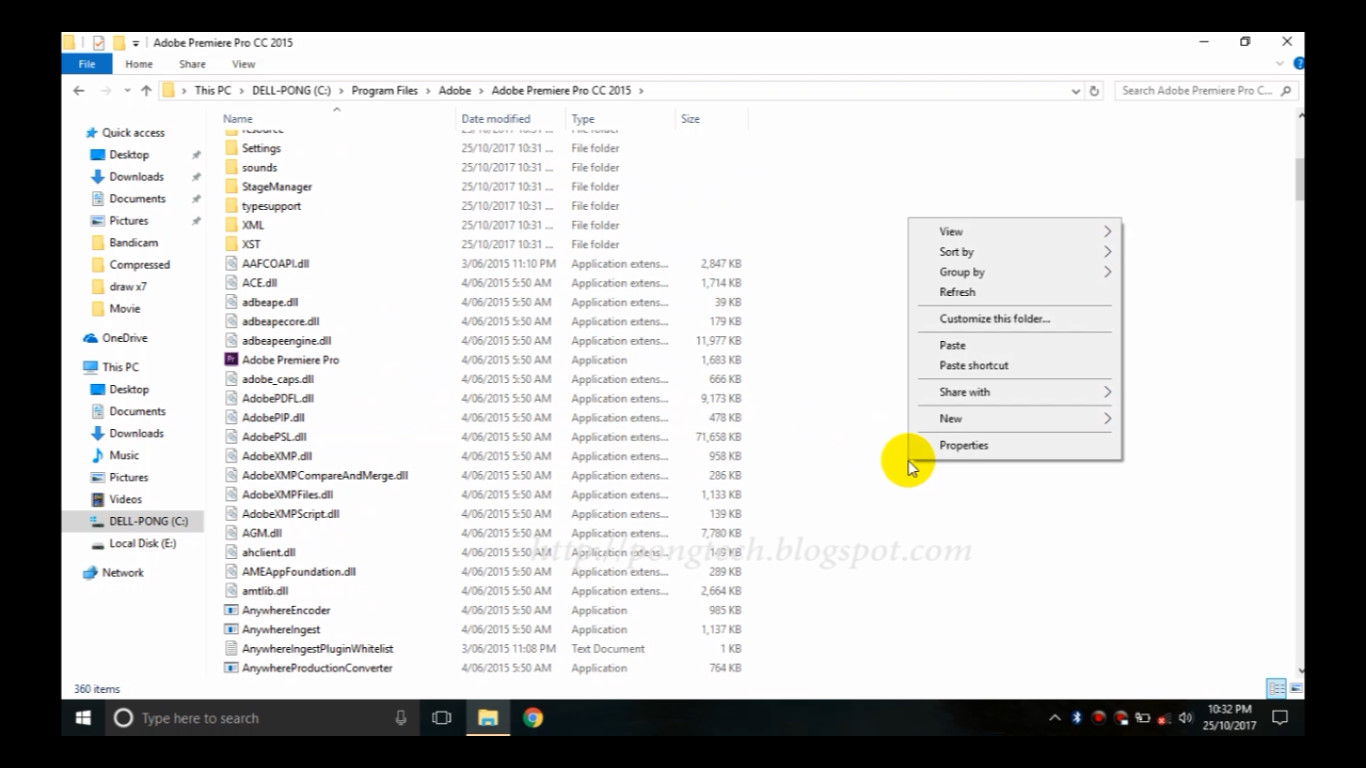
Task: Switch to large icons view layout
Action: tap(1296, 688)
